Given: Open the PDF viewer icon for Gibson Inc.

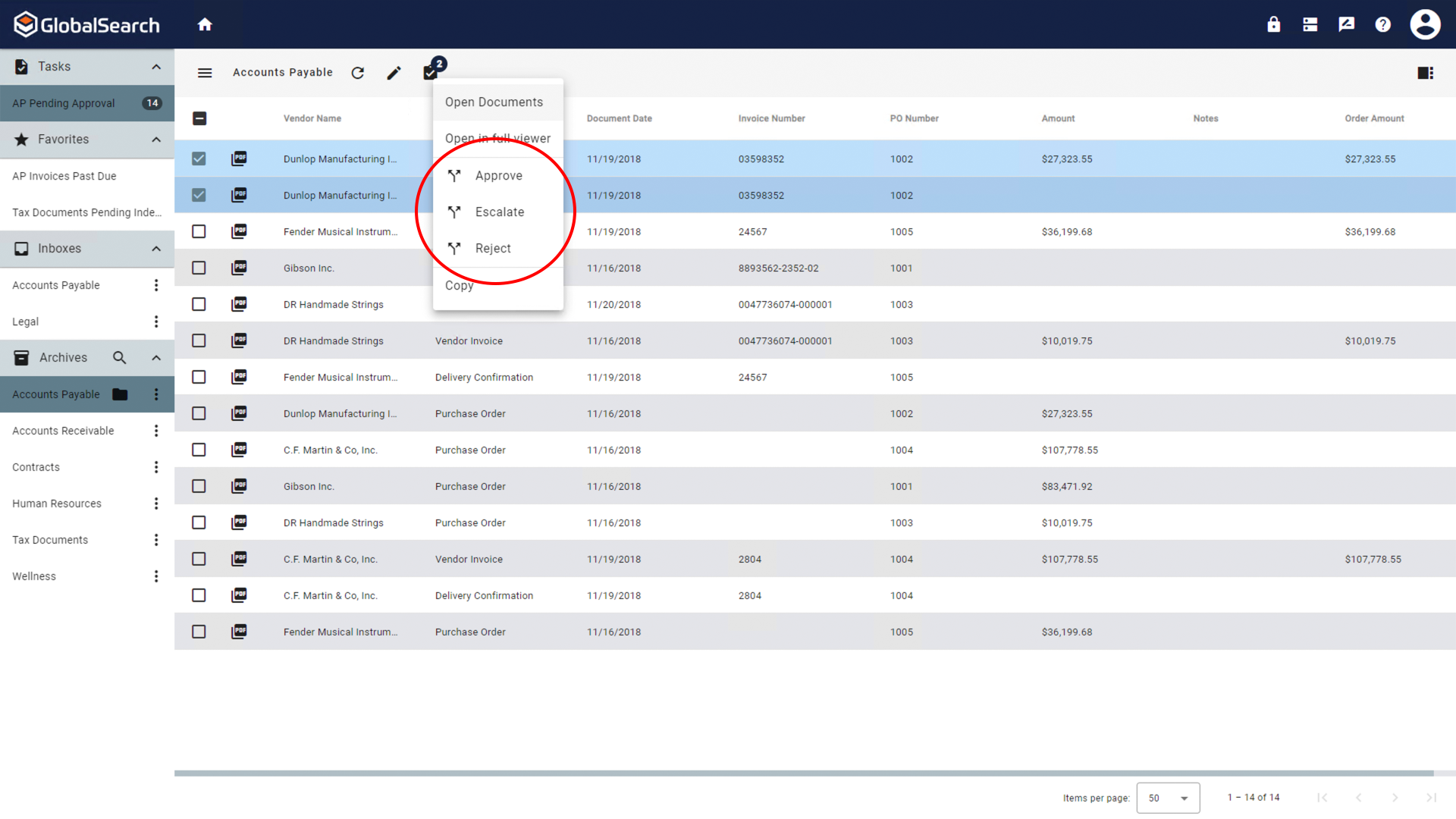Looking at the screenshot, I should (x=239, y=268).
